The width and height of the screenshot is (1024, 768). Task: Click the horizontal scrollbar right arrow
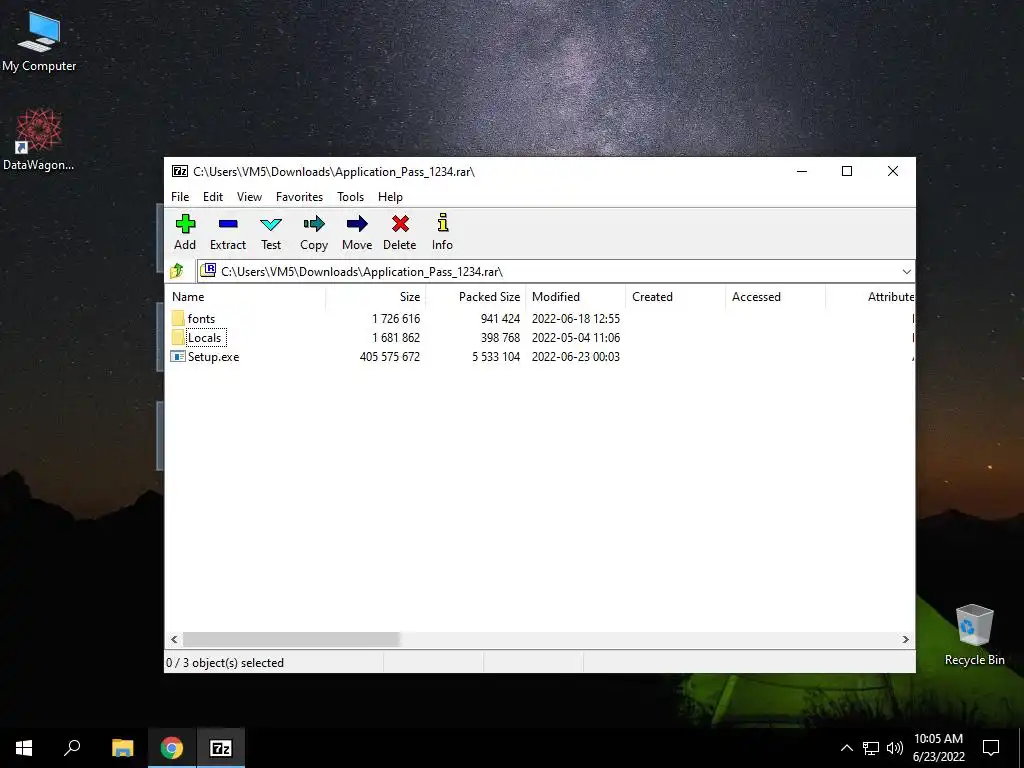click(905, 639)
